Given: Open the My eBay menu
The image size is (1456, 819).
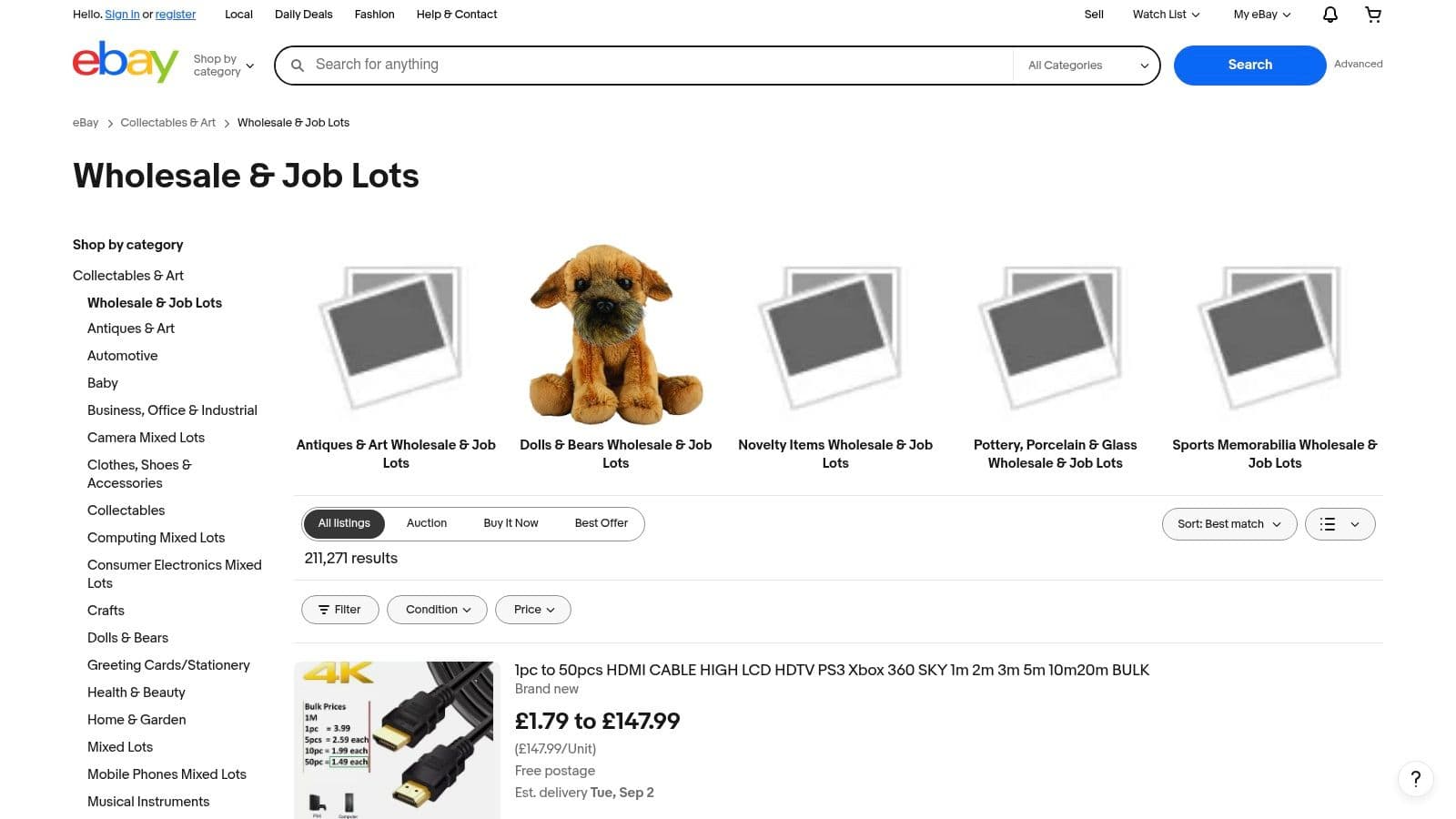Looking at the screenshot, I should [x=1261, y=15].
